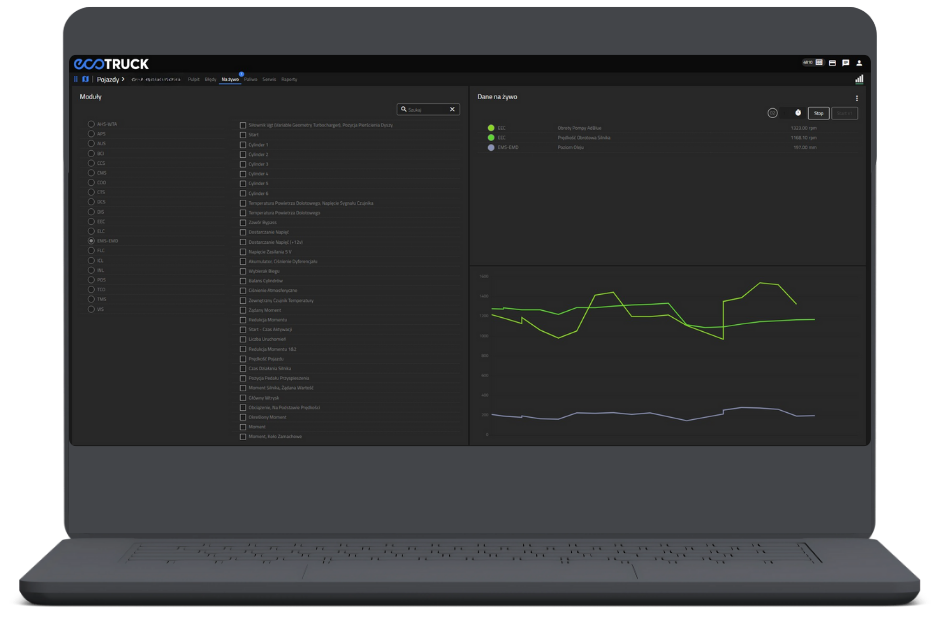
Task: Click the signal strength bars icon
Action: point(859,79)
